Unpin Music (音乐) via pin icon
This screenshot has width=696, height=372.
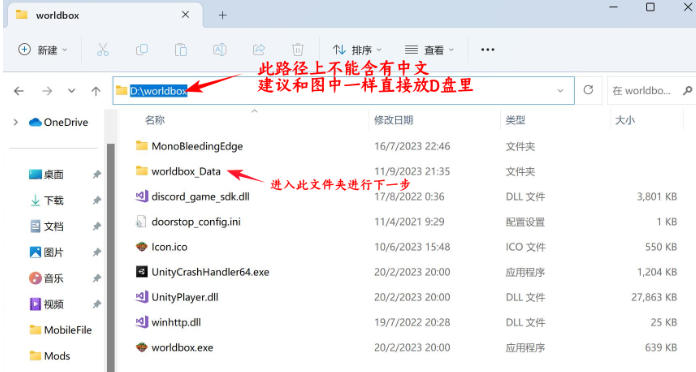pos(97,278)
